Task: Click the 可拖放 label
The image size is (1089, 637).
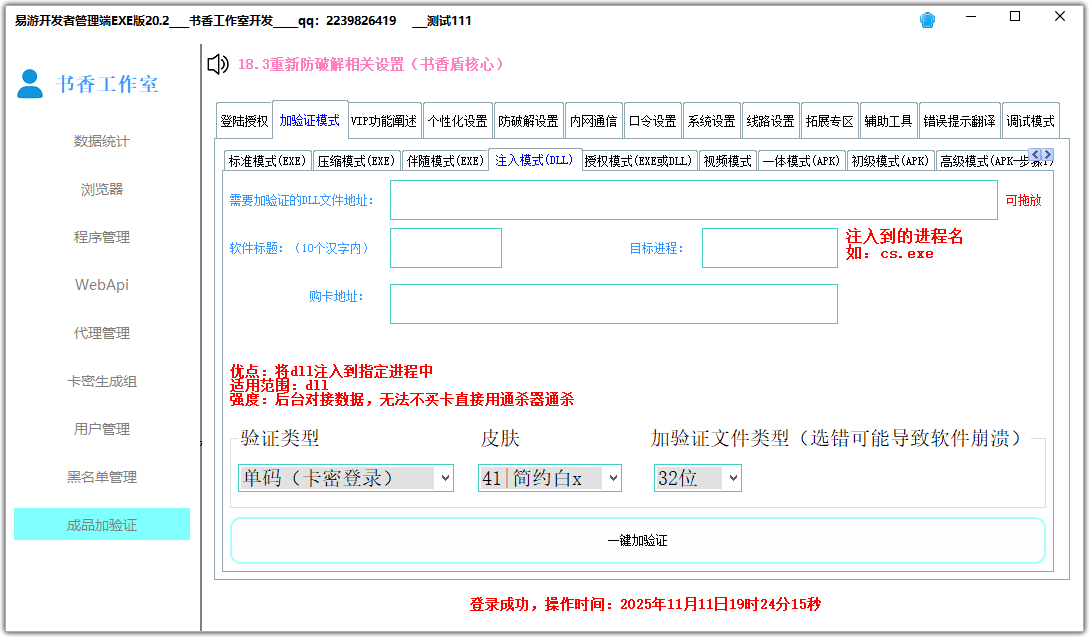Action: click(x=1022, y=199)
